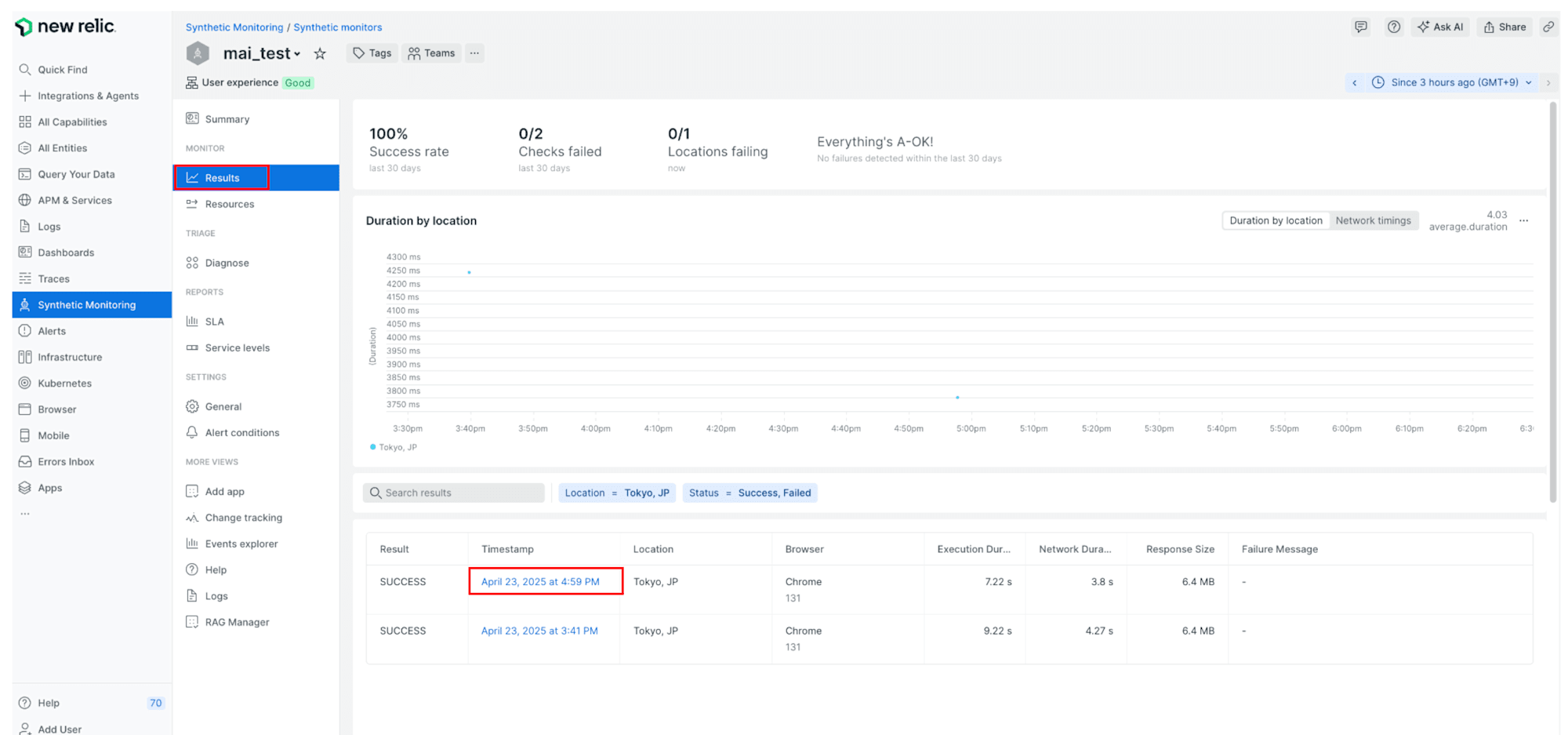Open Help with the 70 badge
This screenshot has height=735, width=1568.
[93, 703]
